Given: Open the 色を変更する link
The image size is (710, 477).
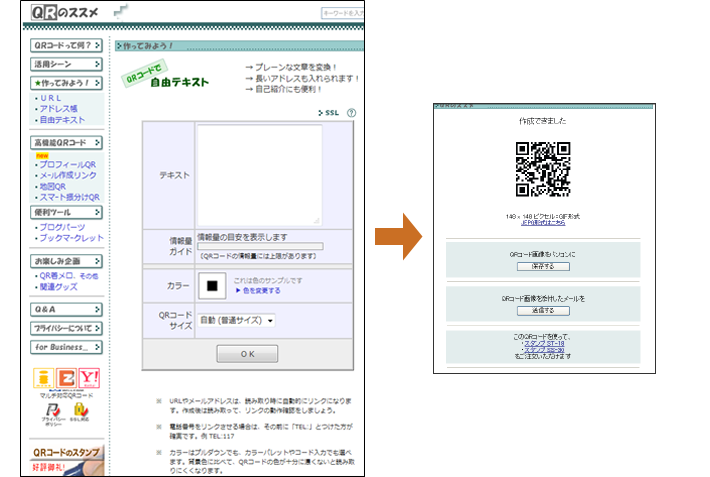Looking at the screenshot, I should (x=259, y=291).
